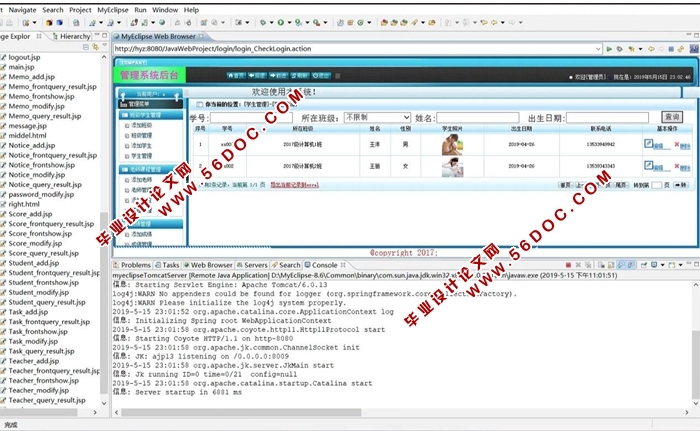The height and width of the screenshot is (431, 700).
Task: Switch to the Hierarchy tab
Action: pos(71,36)
